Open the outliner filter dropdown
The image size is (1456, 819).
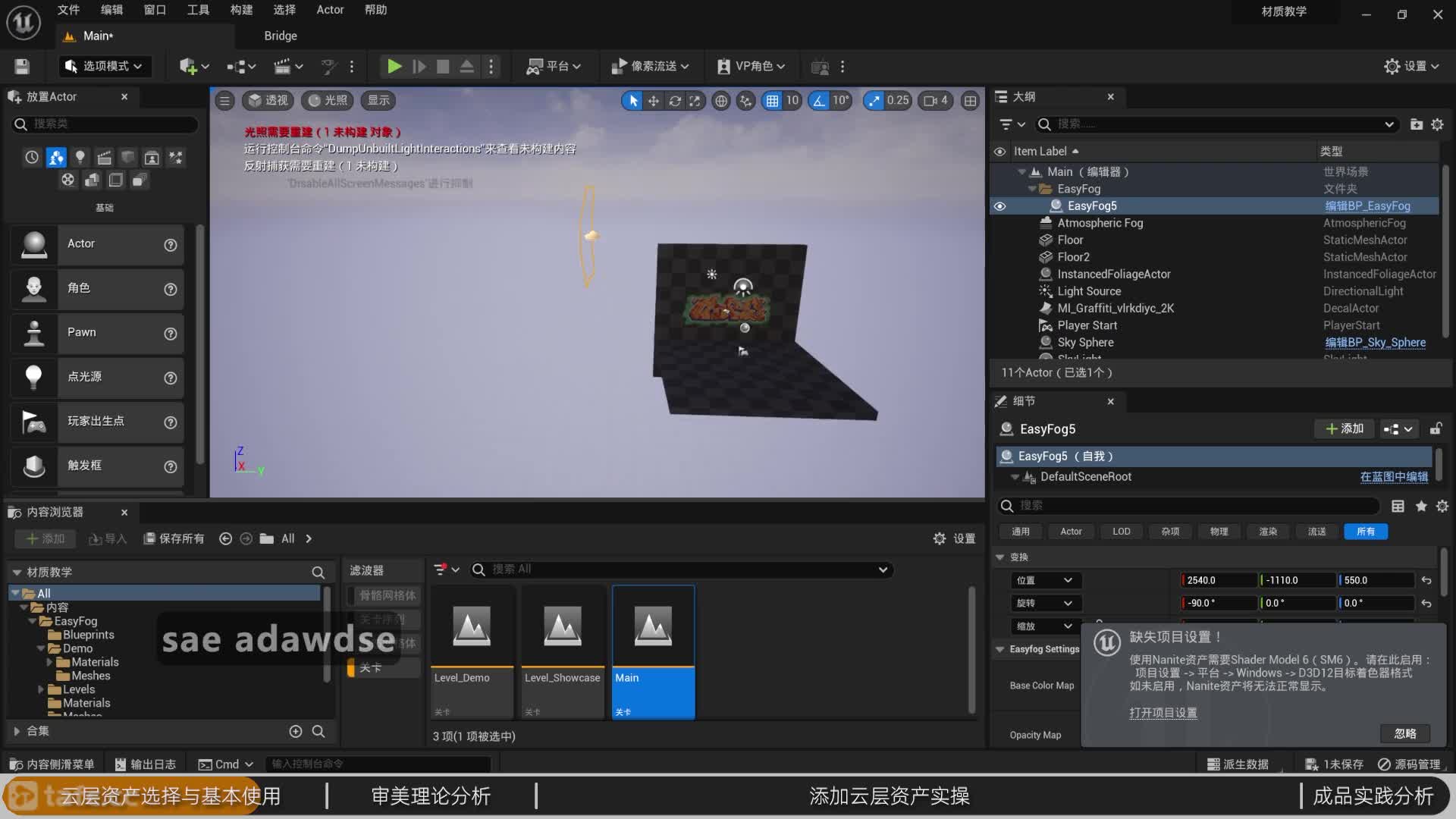coord(1012,124)
